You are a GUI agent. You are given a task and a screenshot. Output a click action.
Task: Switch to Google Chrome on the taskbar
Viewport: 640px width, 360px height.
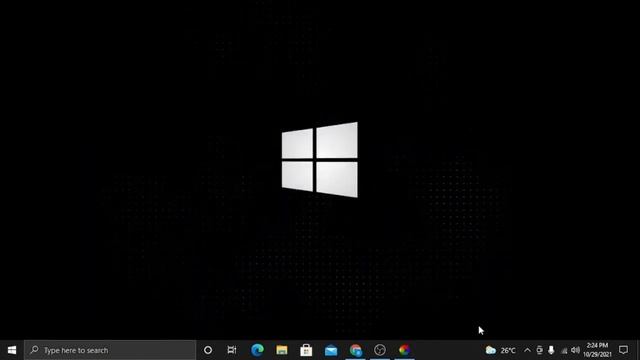click(x=356, y=350)
